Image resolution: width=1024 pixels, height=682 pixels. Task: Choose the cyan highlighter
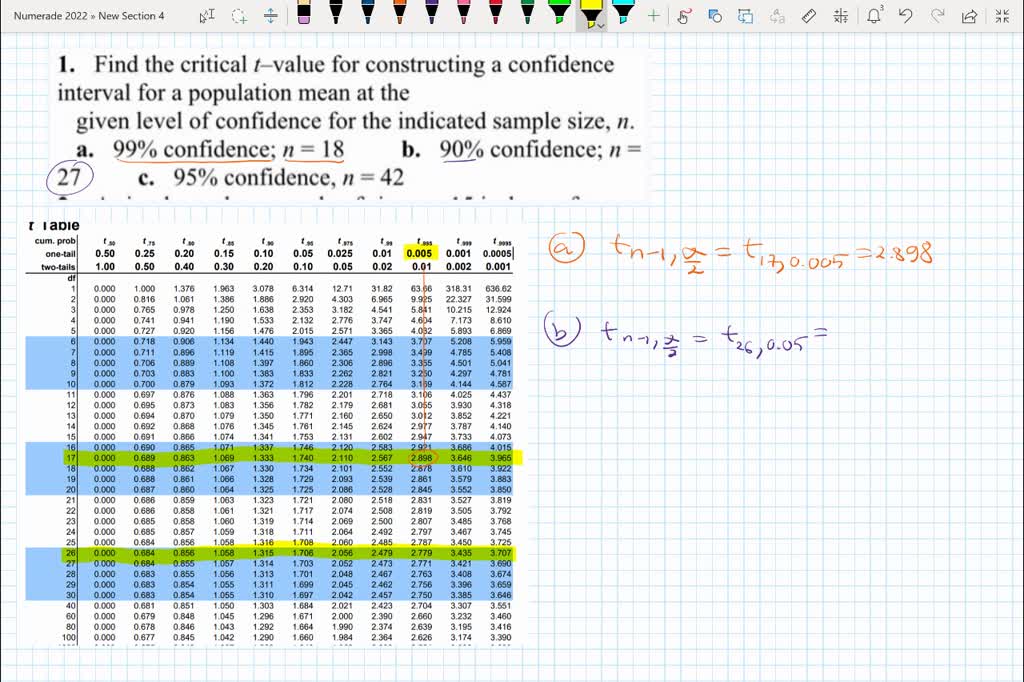click(x=623, y=16)
